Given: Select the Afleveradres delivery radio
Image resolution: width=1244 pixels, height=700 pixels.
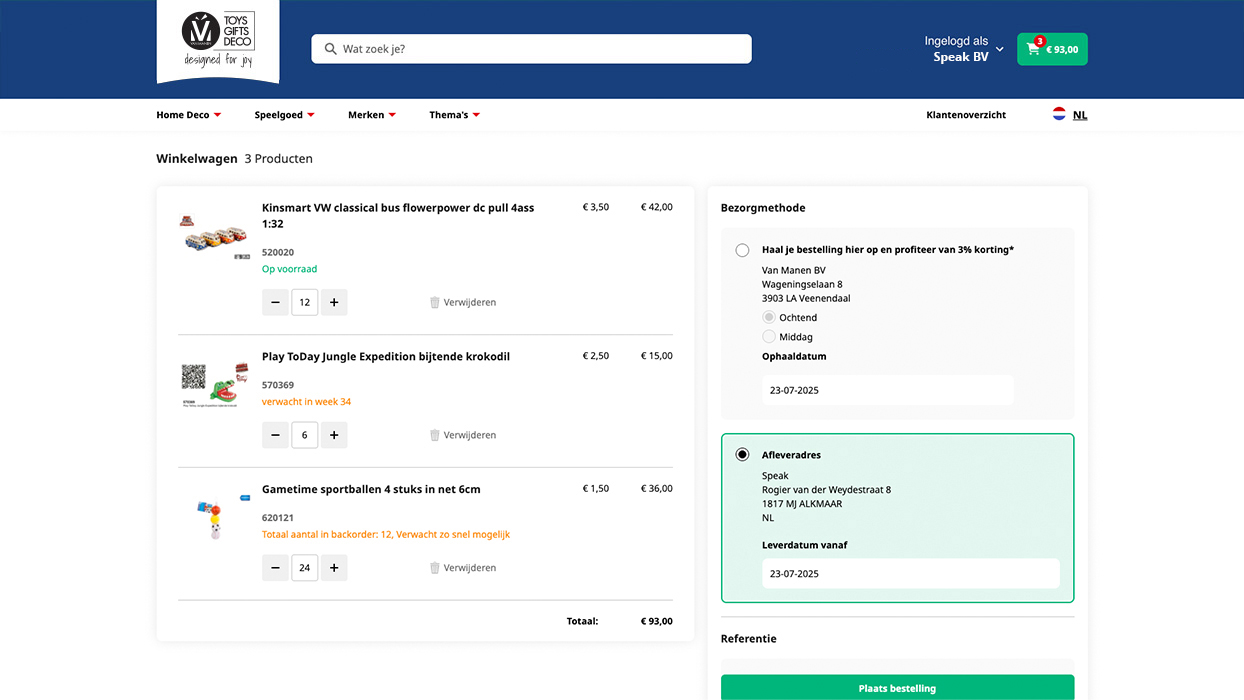Looking at the screenshot, I should pyautogui.click(x=742, y=455).
